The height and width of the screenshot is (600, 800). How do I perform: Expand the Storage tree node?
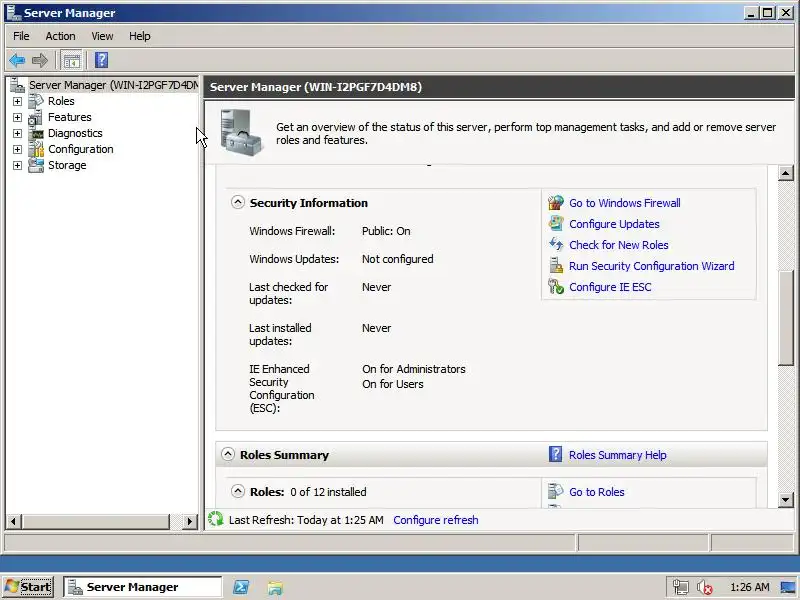(17, 165)
